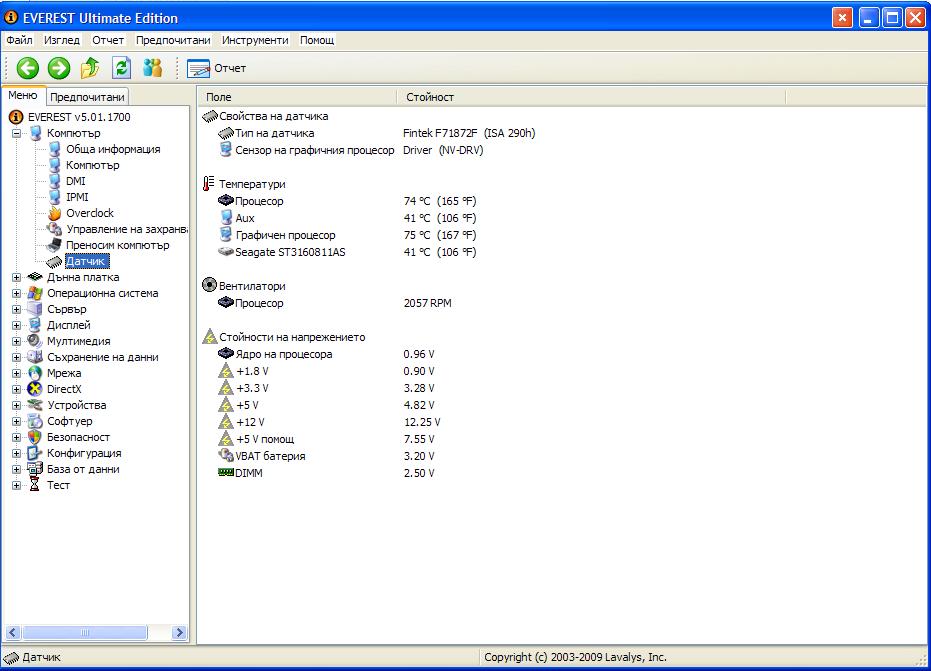Open the Изглед menu
931x671 pixels.
click(62, 40)
